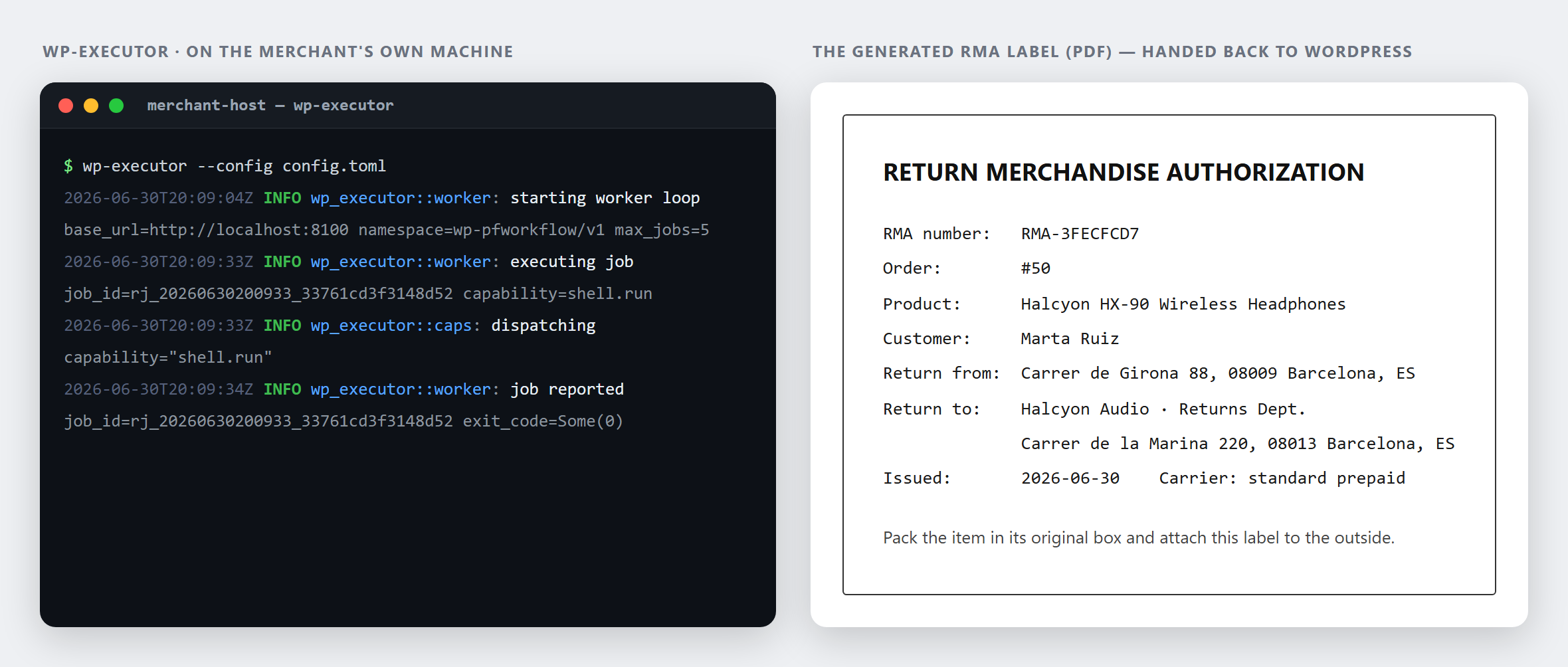Viewport: 1568px width, 667px height.
Task: Click the log text 'starting worker loop'
Action: (x=605, y=198)
